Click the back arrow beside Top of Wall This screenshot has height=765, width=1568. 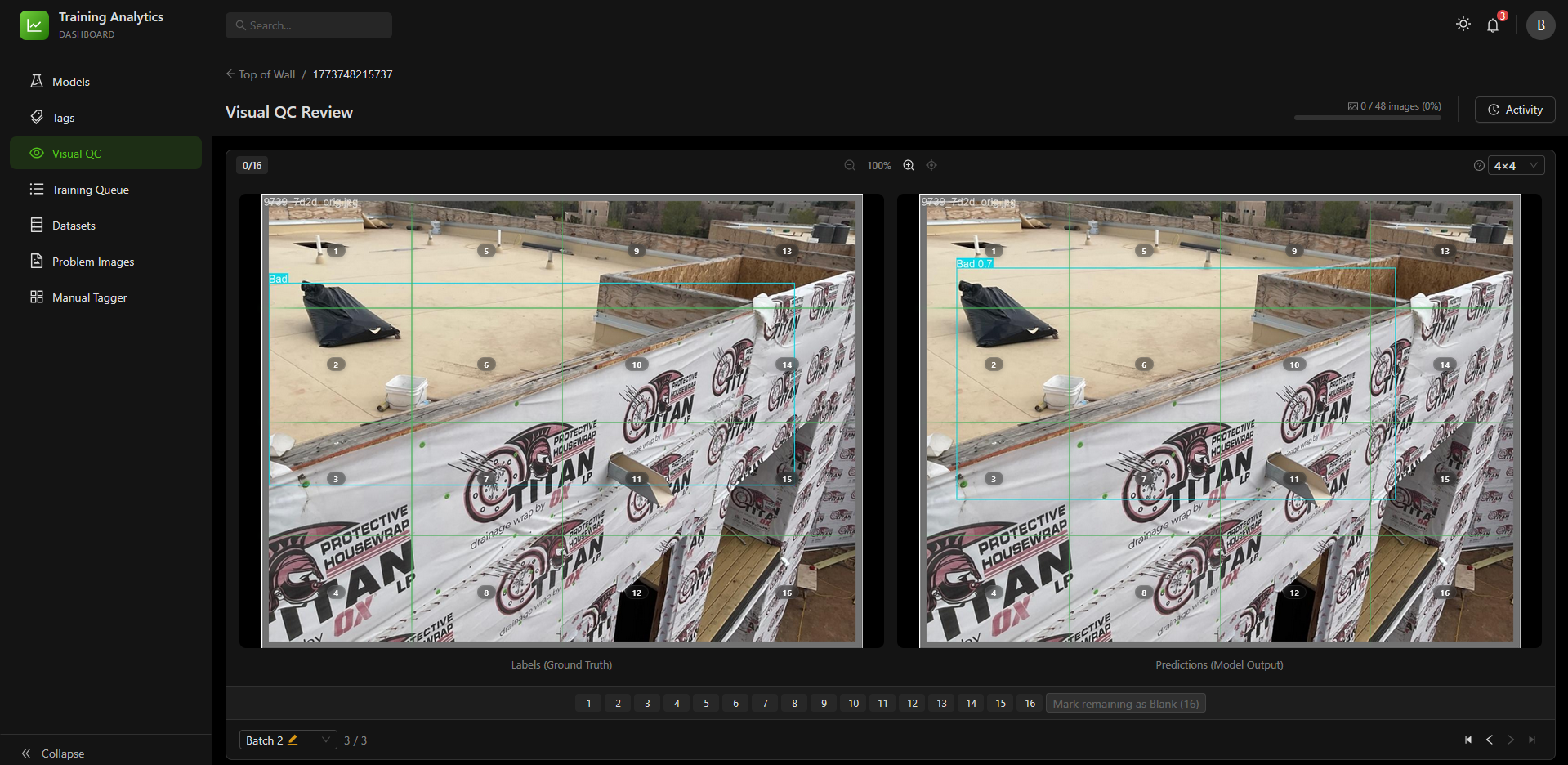230,74
